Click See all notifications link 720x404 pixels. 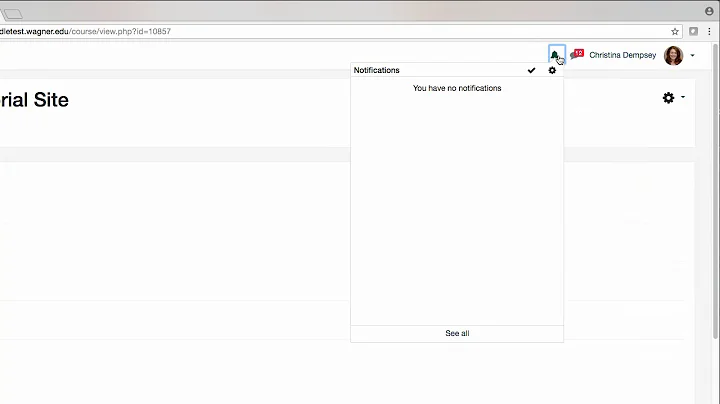(x=457, y=333)
